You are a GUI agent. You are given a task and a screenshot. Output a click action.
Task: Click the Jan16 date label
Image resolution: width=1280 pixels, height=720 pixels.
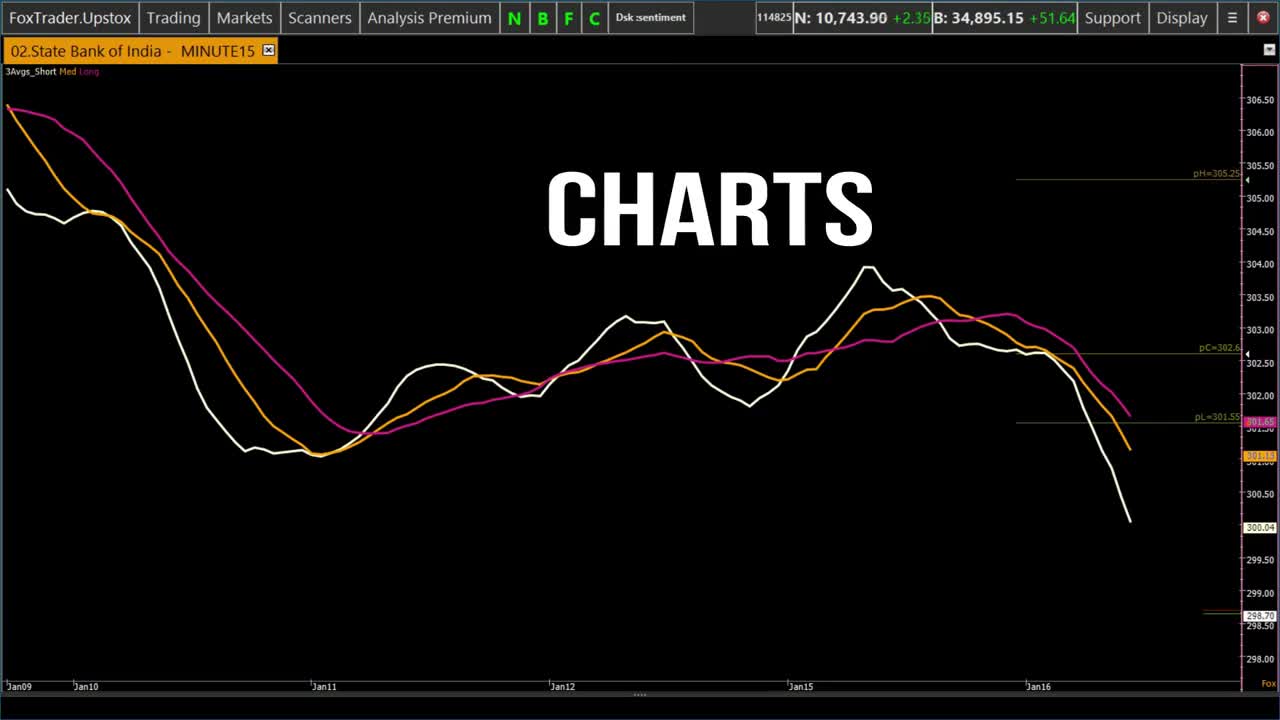(1039, 687)
